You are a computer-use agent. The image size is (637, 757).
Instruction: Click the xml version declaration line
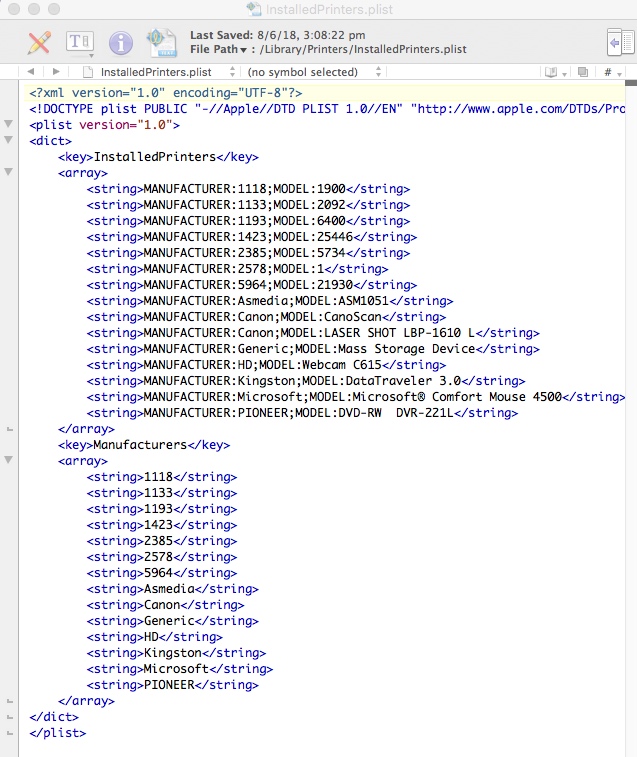click(x=166, y=93)
